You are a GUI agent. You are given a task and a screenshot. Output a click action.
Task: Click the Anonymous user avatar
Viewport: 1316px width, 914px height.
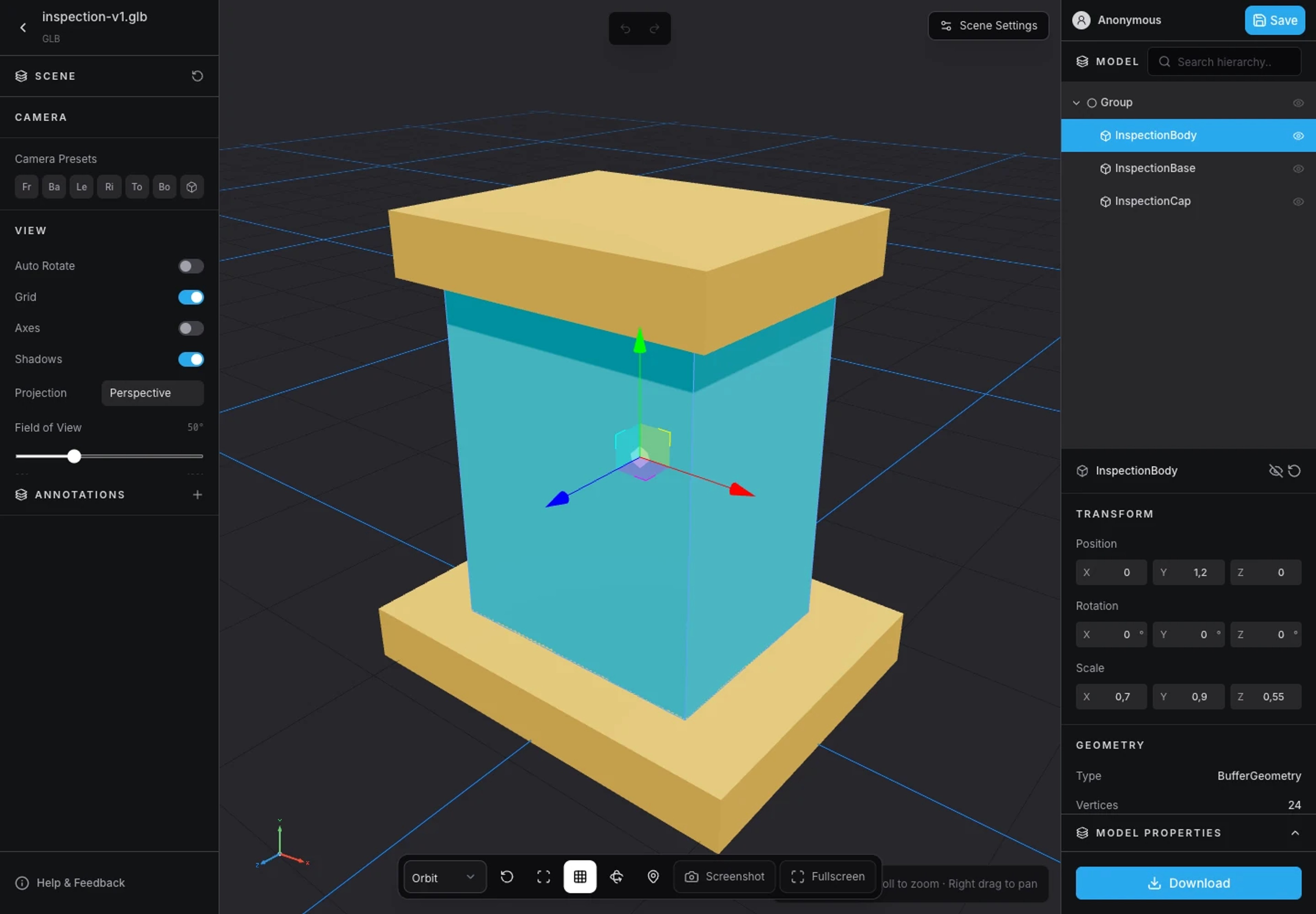pos(1081,20)
